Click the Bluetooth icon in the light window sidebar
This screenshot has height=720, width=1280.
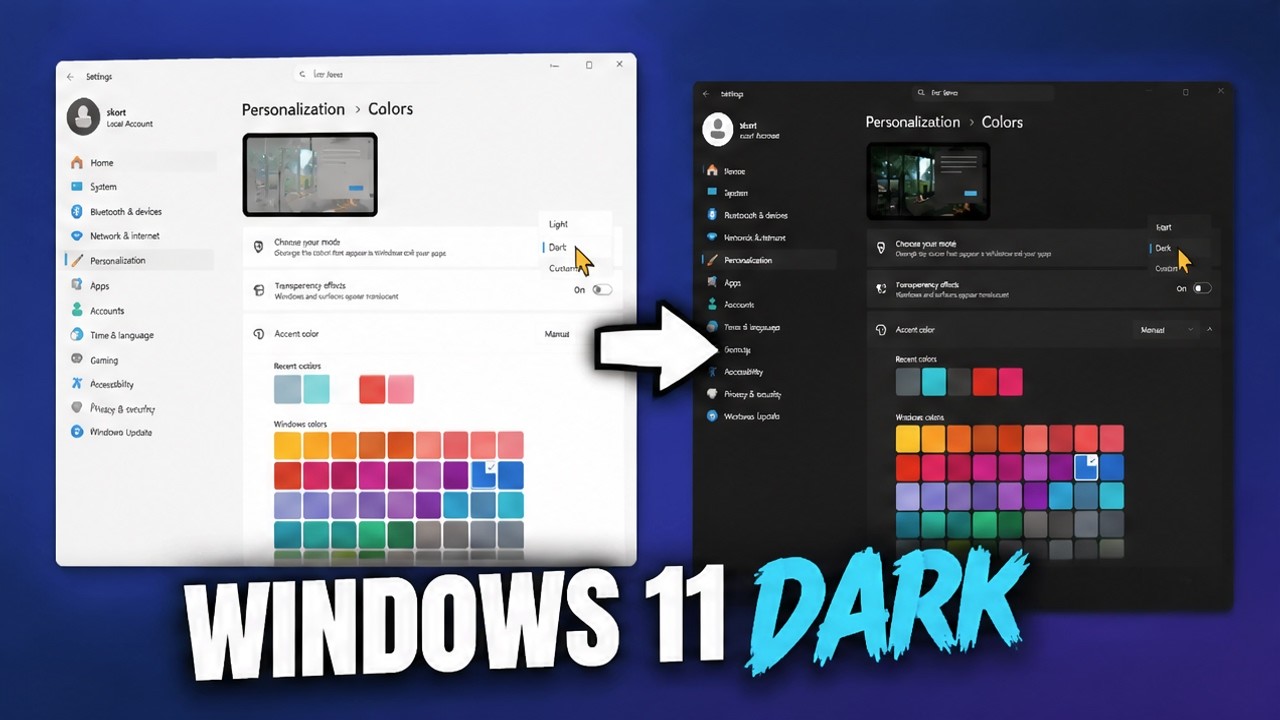77,211
